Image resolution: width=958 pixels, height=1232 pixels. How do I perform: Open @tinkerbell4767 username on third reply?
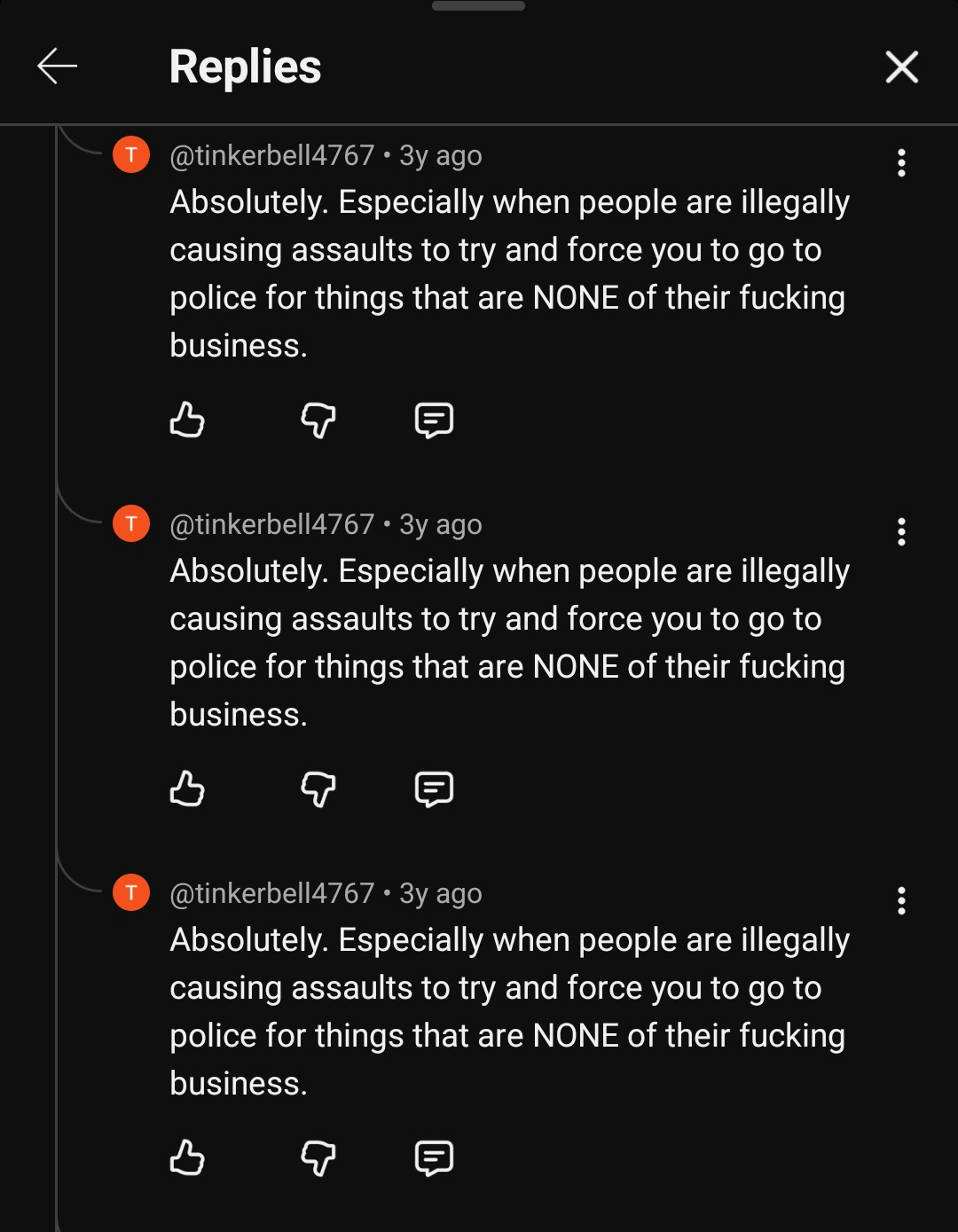tap(272, 894)
